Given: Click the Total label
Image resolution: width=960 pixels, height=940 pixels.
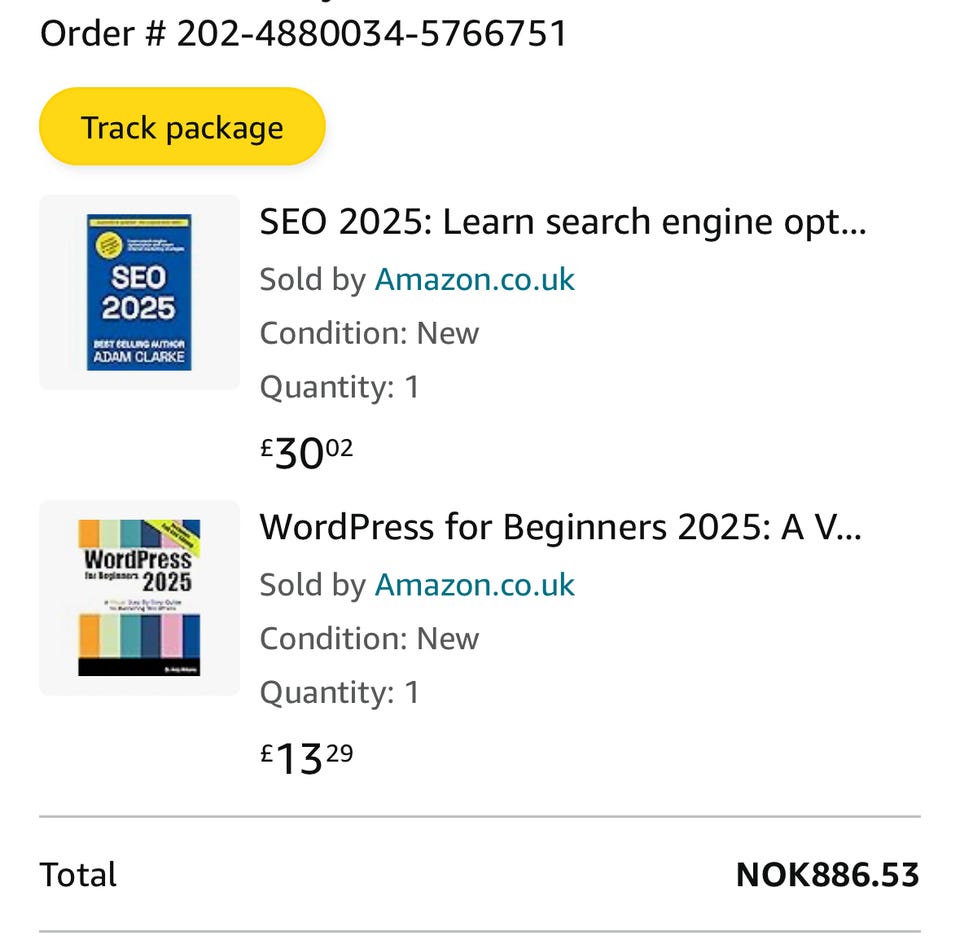Looking at the screenshot, I should pyautogui.click(x=78, y=875).
